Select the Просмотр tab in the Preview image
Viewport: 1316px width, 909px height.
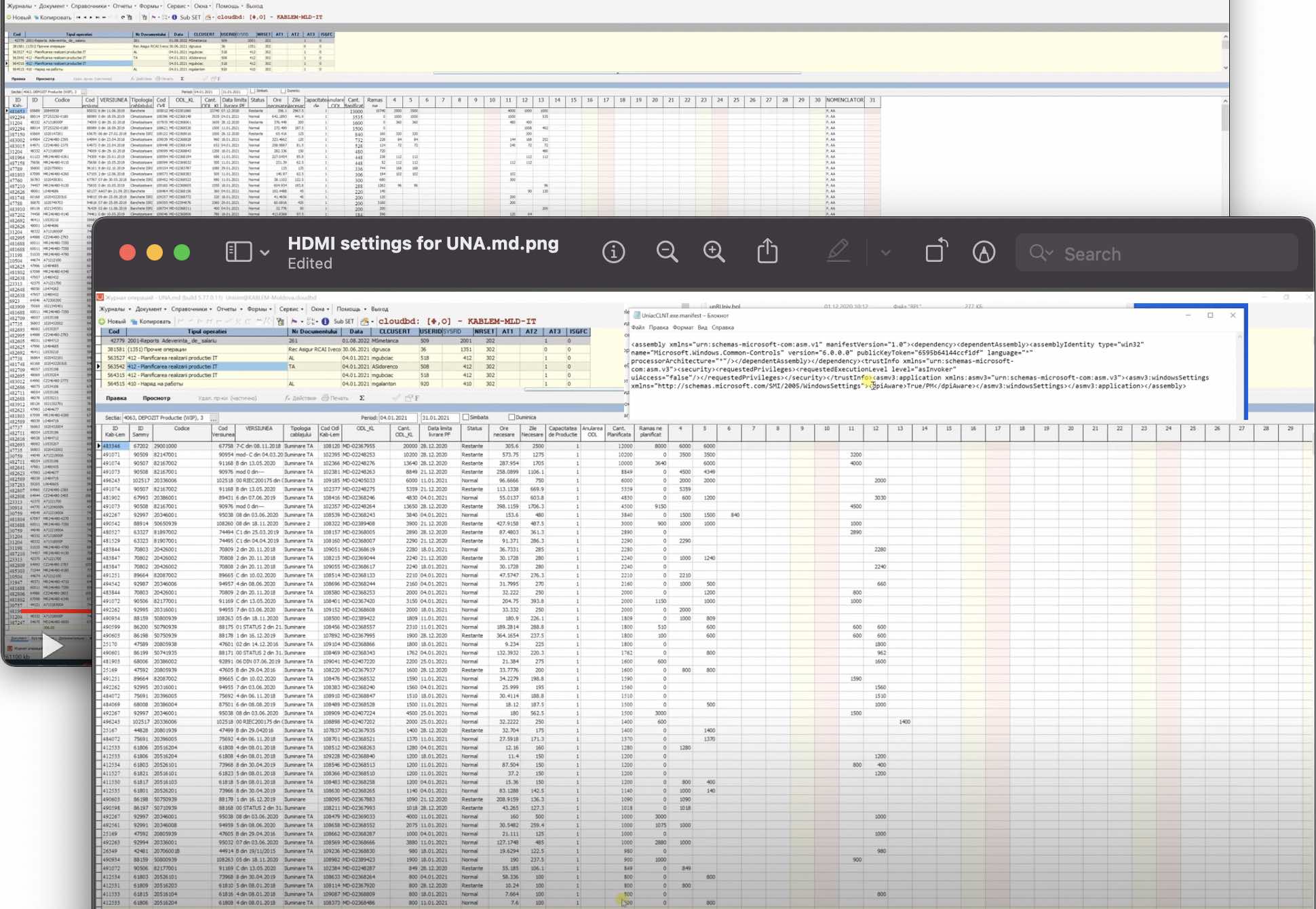coord(157,398)
